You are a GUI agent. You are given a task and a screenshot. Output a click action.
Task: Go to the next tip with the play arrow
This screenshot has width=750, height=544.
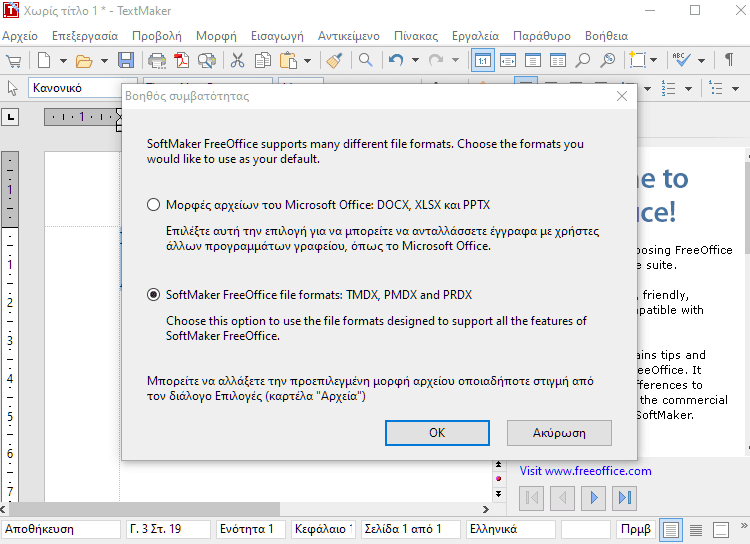coord(594,498)
